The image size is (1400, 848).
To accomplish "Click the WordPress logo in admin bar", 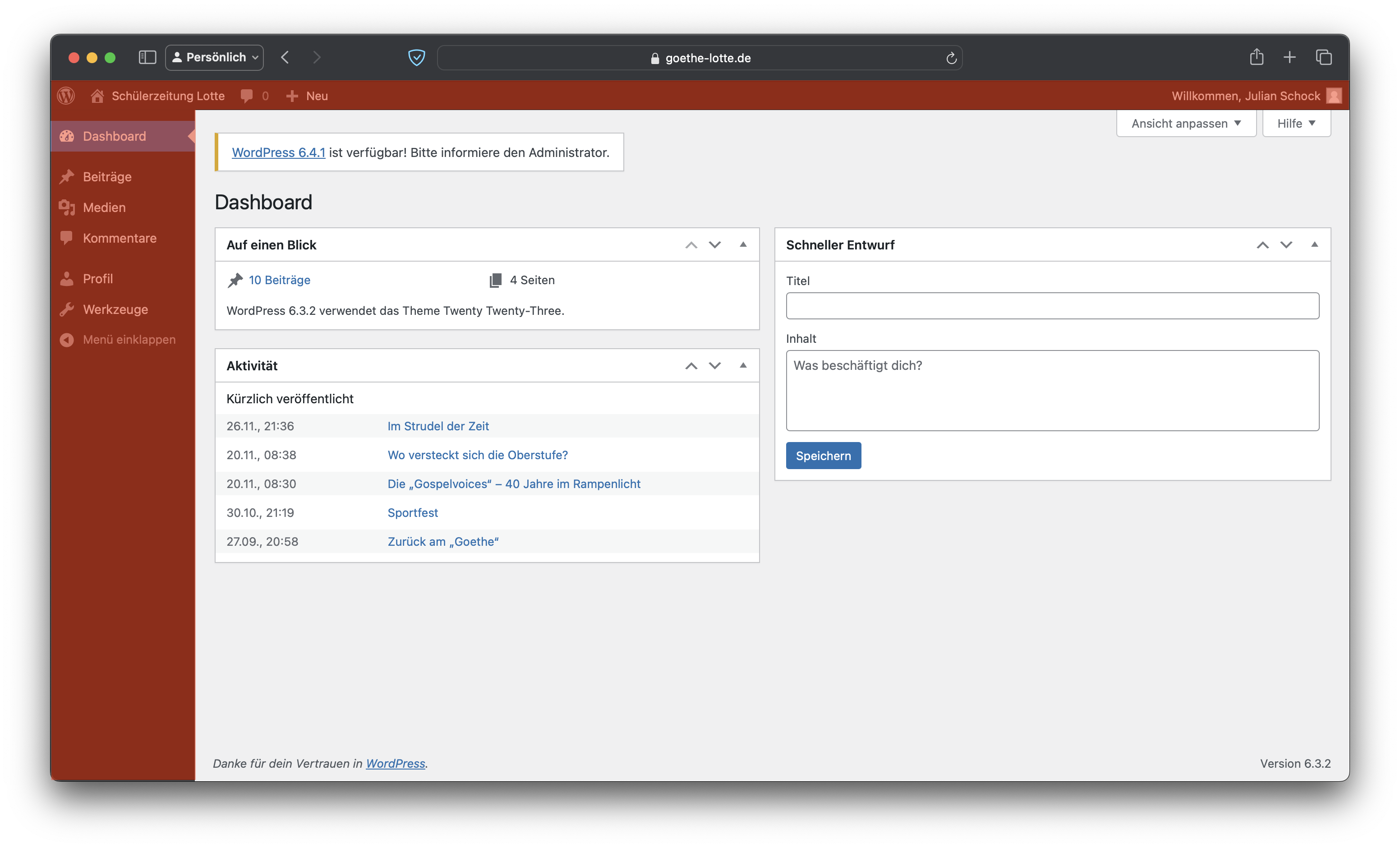I will pos(66,96).
